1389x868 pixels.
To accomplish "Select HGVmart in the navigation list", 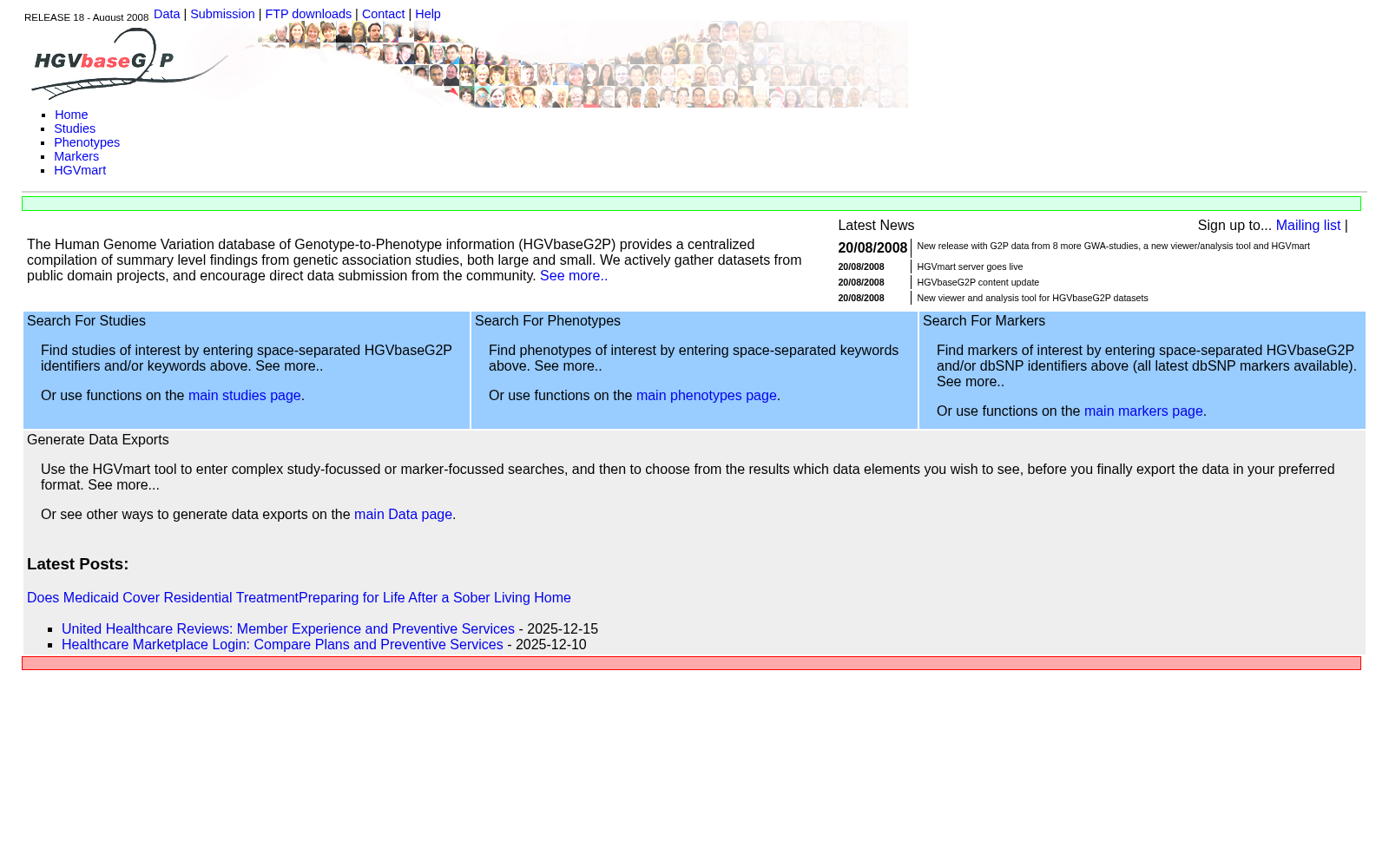I will pos(80,170).
